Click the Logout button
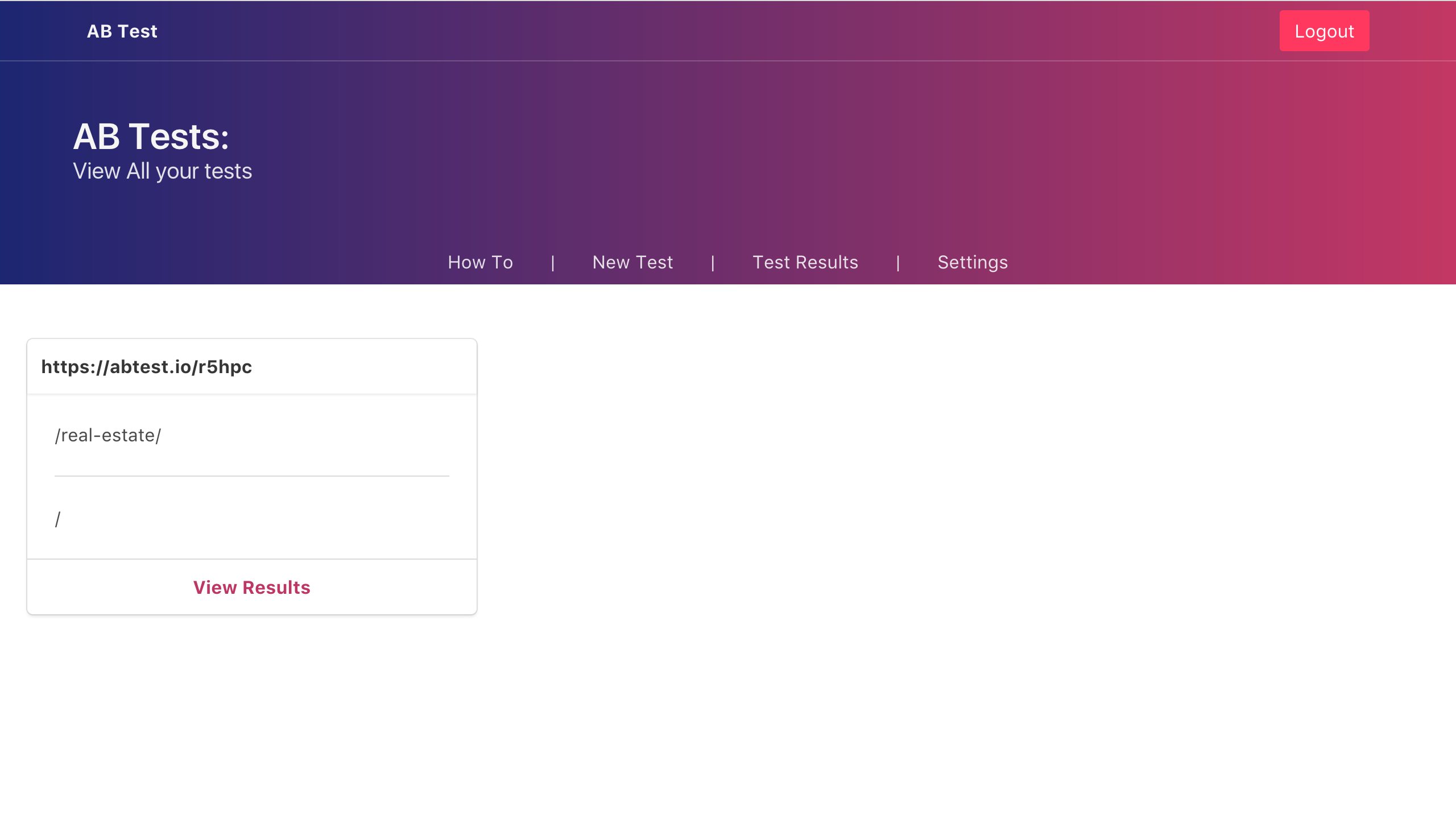The image size is (1456, 827). tap(1324, 31)
